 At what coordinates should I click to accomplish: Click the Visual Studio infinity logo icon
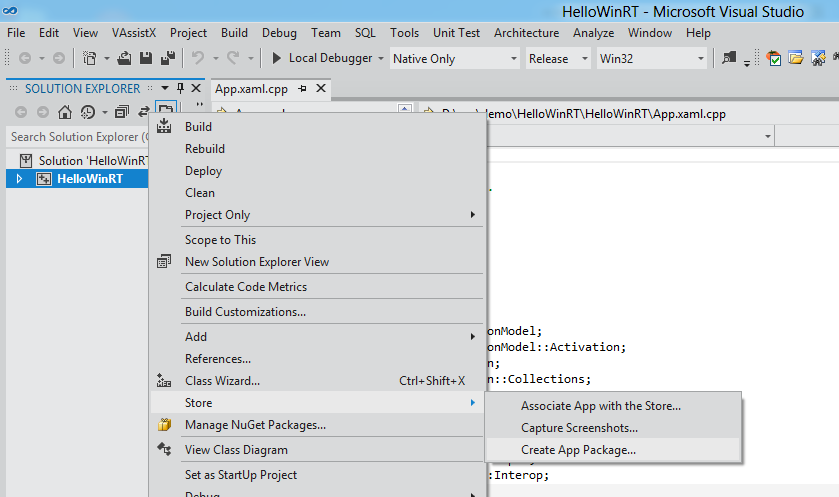pos(10,10)
